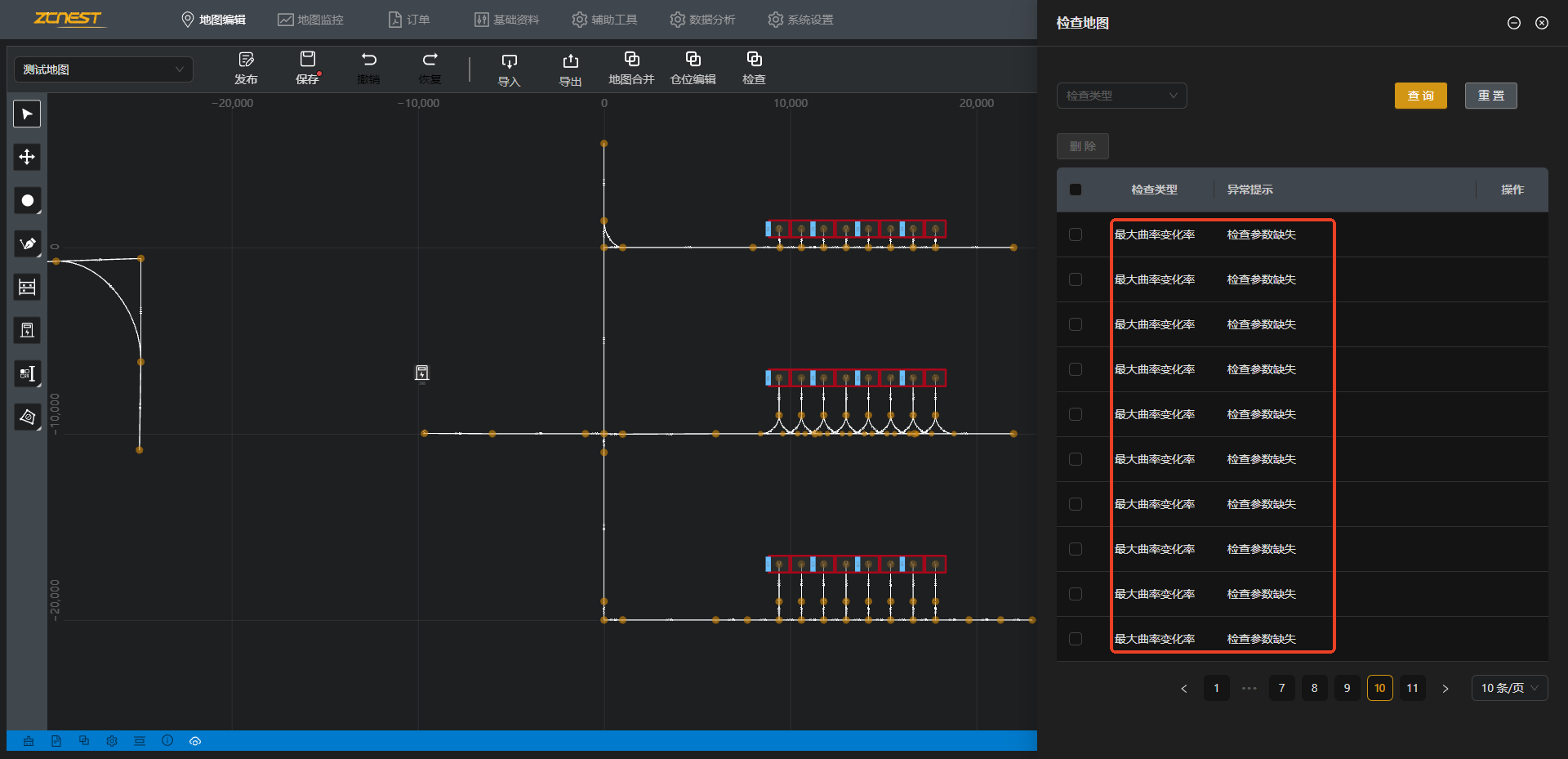Check the second 最大曲率变化率 row checkbox
Viewport: 1568px width, 759px height.
[1076, 279]
